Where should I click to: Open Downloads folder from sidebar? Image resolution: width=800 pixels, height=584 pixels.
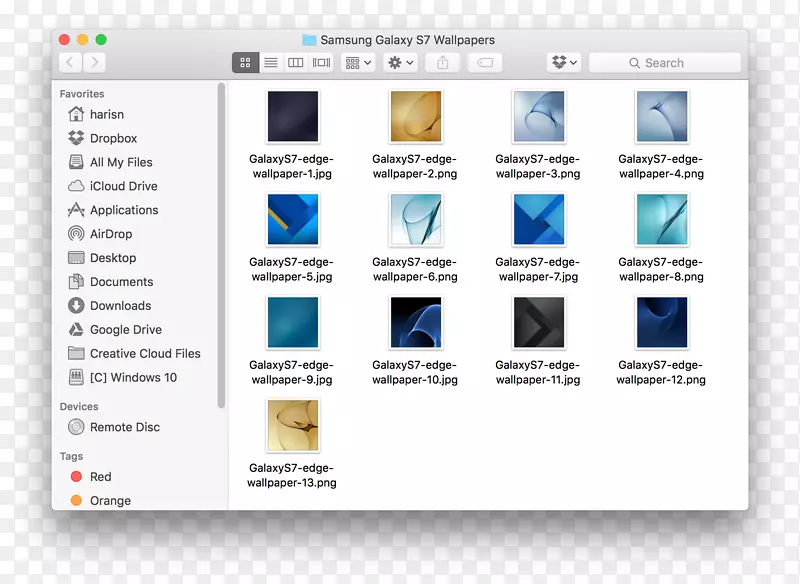pos(120,306)
